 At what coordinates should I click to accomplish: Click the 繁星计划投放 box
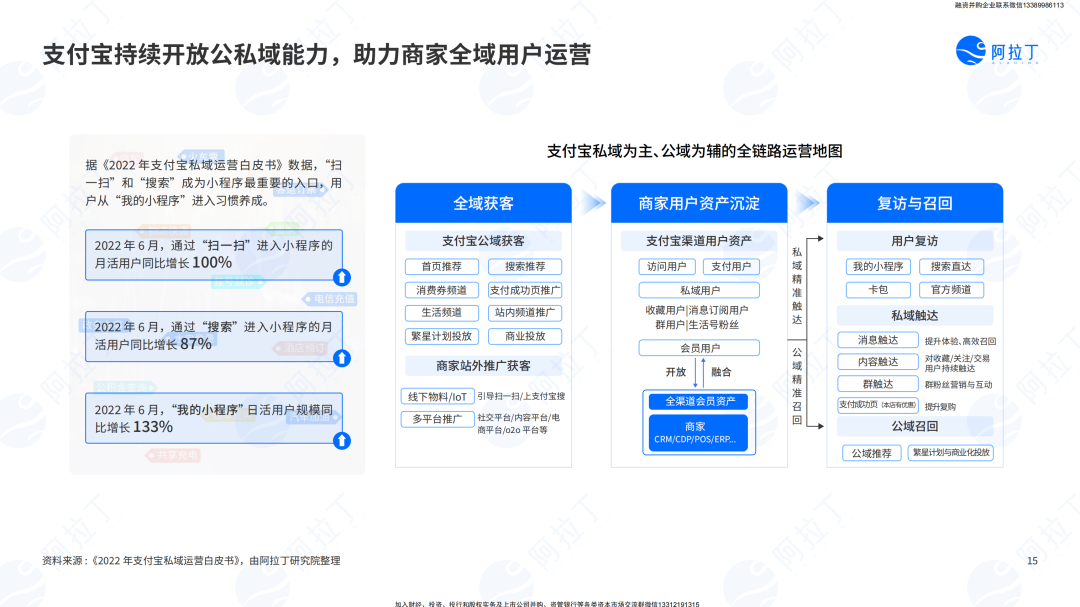tap(442, 336)
